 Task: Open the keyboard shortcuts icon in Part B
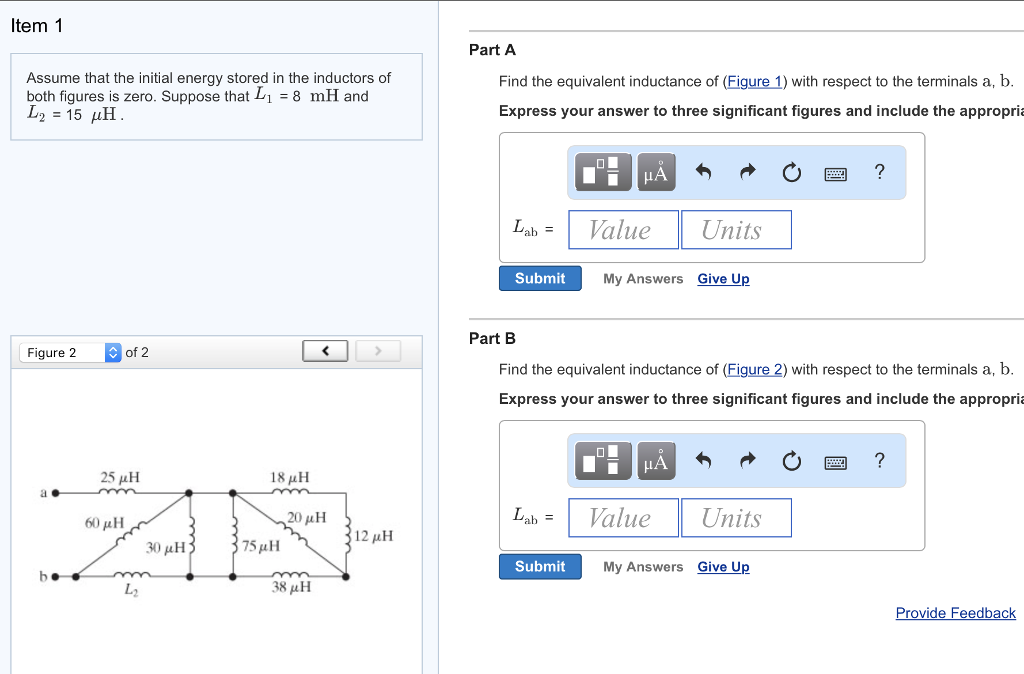point(835,461)
